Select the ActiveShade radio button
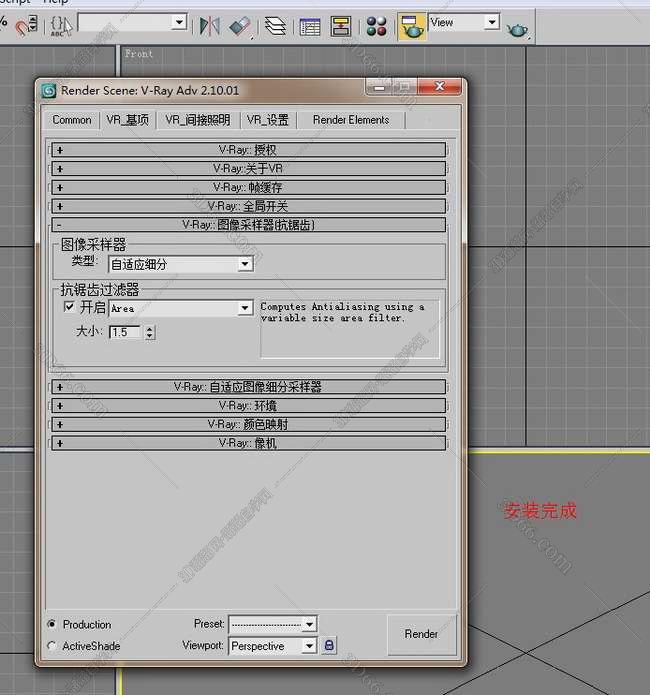Viewport: 650px width, 695px height. 52,646
